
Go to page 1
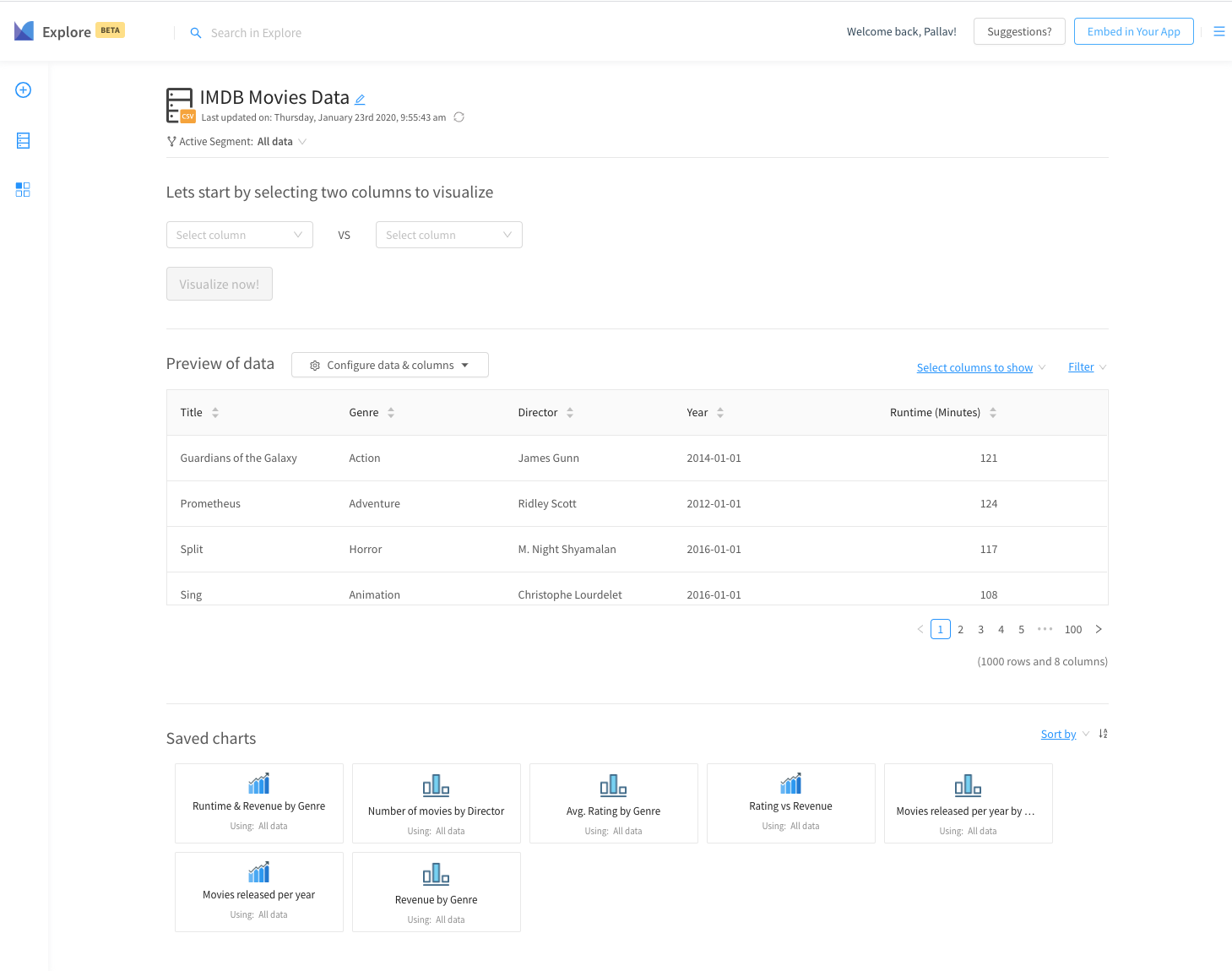pyautogui.click(x=941, y=629)
